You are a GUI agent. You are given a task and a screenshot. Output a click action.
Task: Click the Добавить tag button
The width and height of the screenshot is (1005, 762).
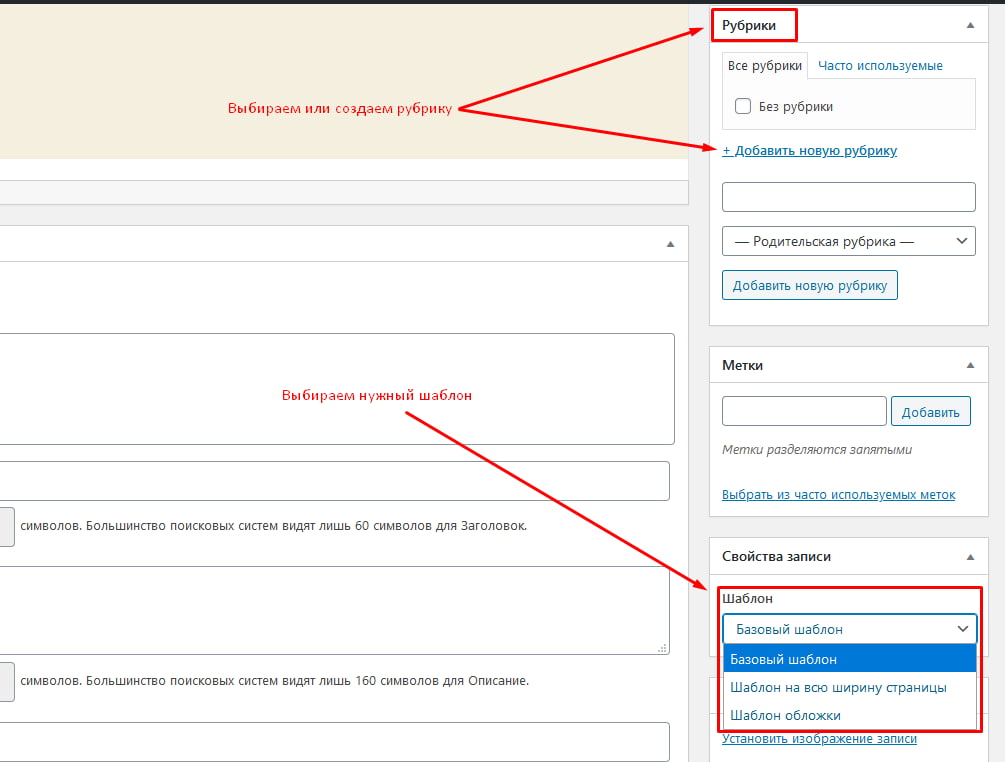[x=931, y=412]
